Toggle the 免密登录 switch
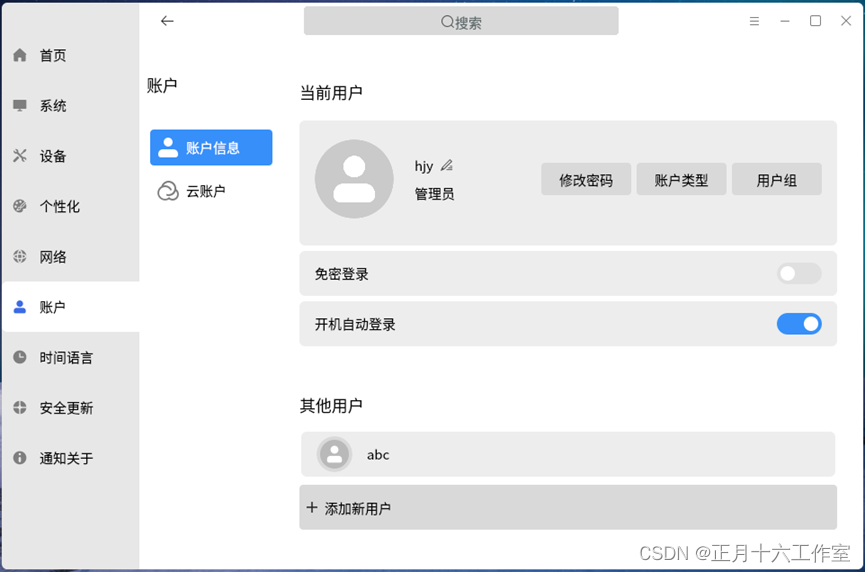The height and width of the screenshot is (572, 865). pos(799,274)
